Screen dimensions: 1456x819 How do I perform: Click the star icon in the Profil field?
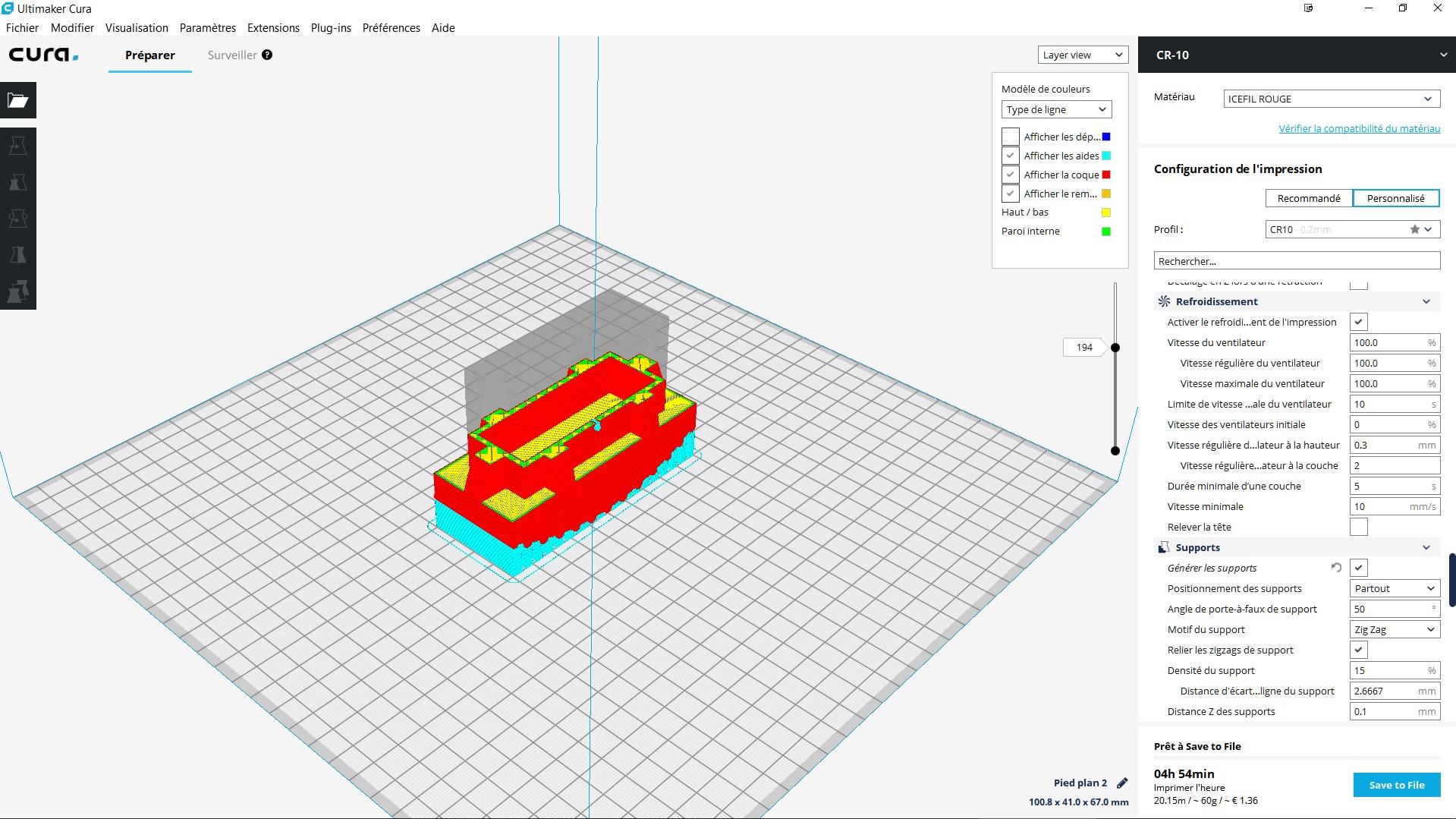coord(1414,229)
